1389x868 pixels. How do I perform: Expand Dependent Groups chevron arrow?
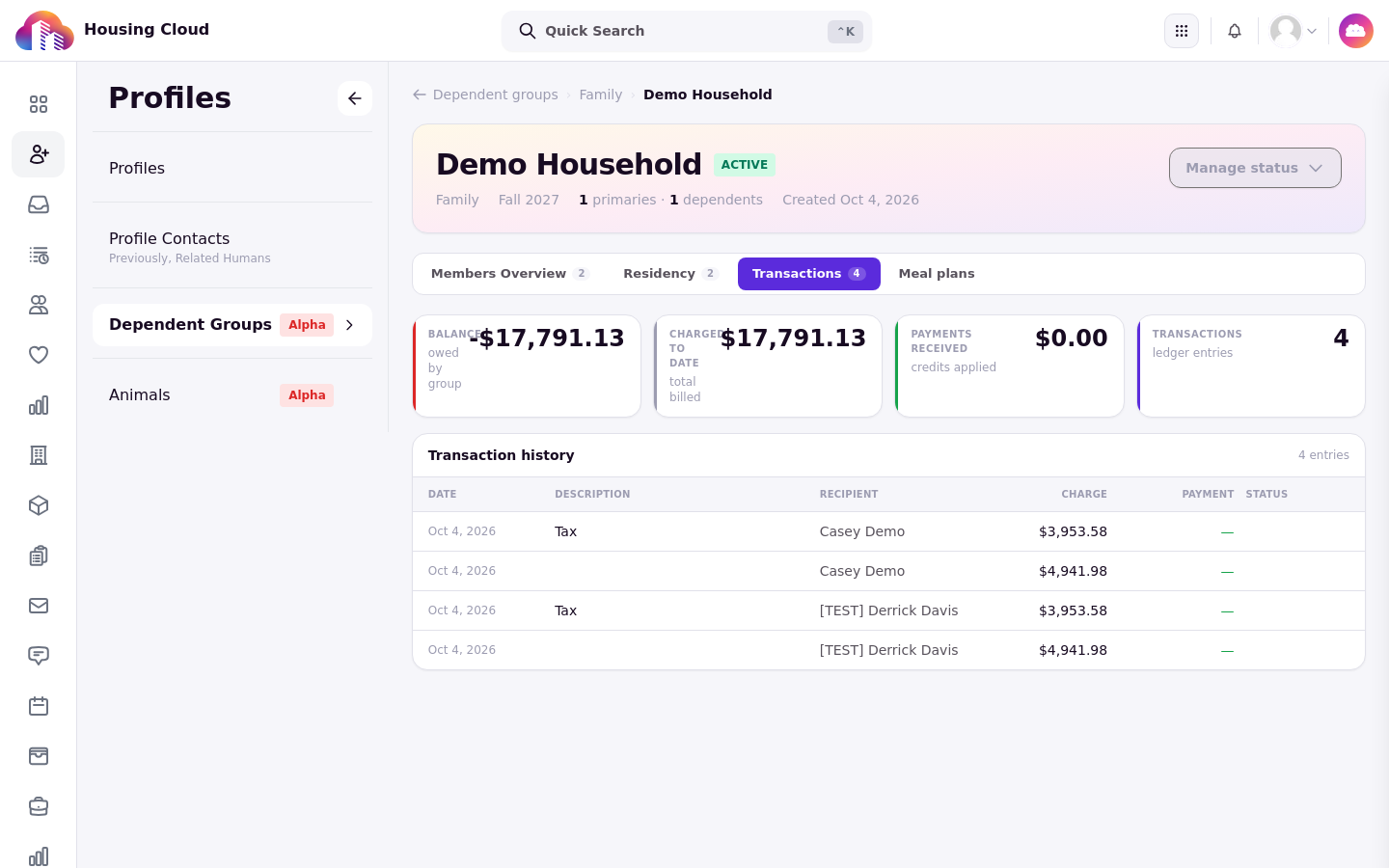(350, 325)
